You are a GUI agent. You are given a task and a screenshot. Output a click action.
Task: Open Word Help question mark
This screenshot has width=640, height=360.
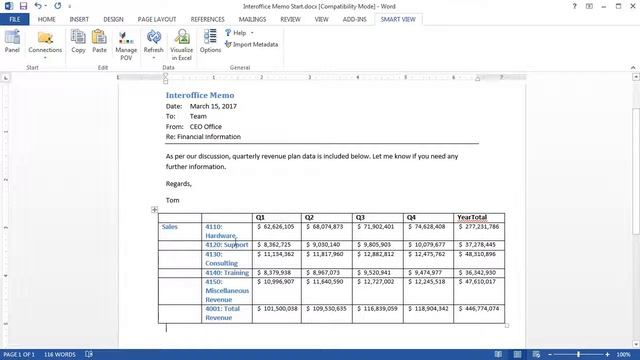pyautogui.click(x=574, y=6)
